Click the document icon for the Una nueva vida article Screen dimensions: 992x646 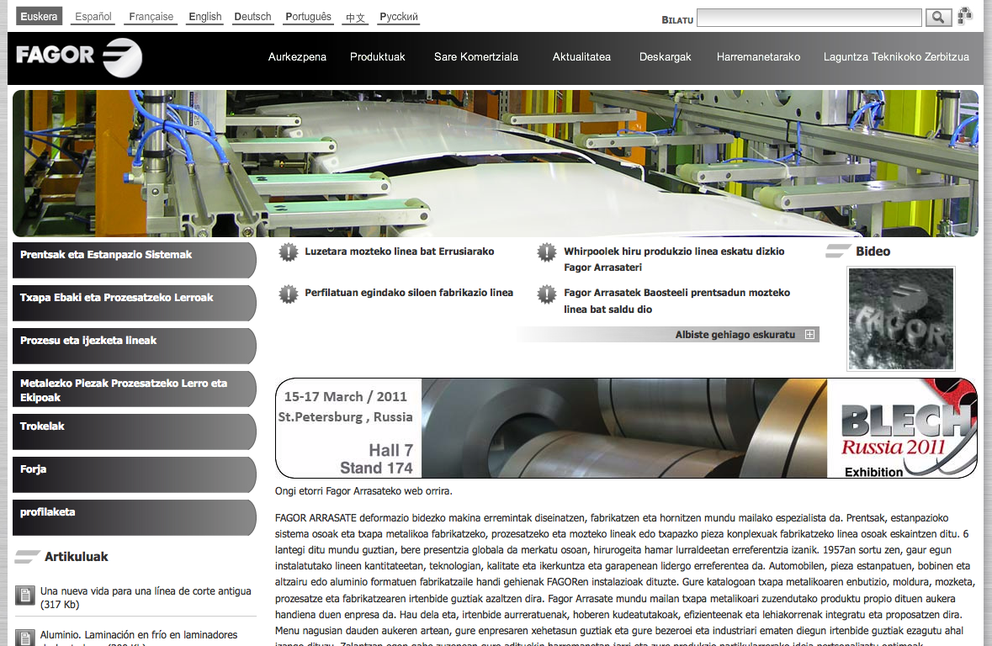(x=25, y=595)
